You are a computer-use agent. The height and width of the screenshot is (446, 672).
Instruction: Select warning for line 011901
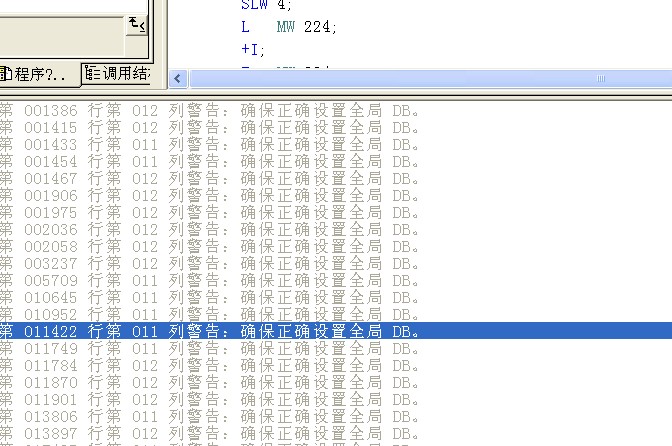tap(336, 400)
